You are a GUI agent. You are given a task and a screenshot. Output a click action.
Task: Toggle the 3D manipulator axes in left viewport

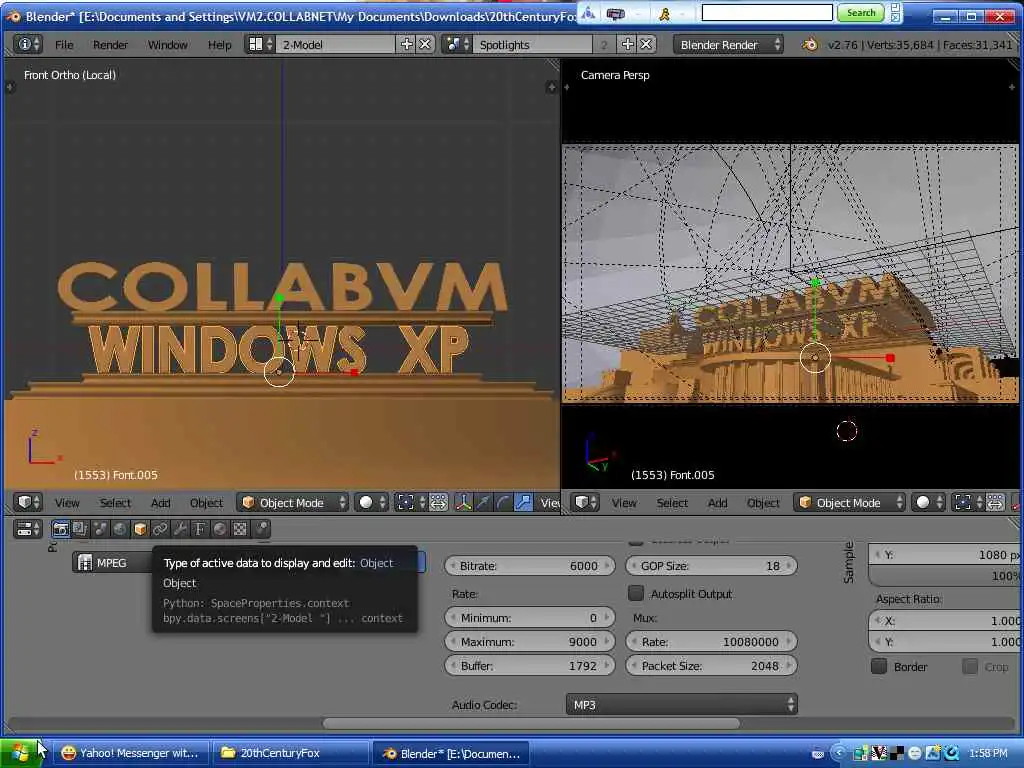tap(463, 502)
